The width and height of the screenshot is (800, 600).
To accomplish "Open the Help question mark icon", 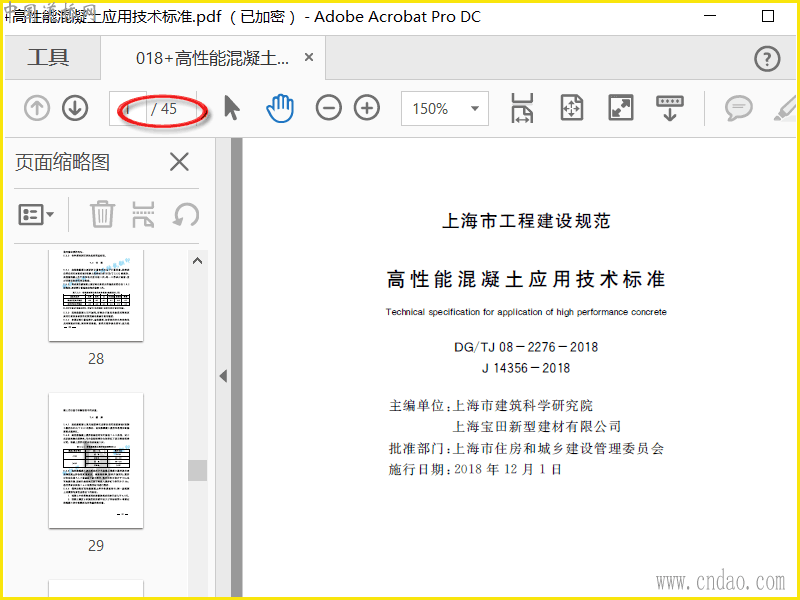I will click(x=767, y=59).
